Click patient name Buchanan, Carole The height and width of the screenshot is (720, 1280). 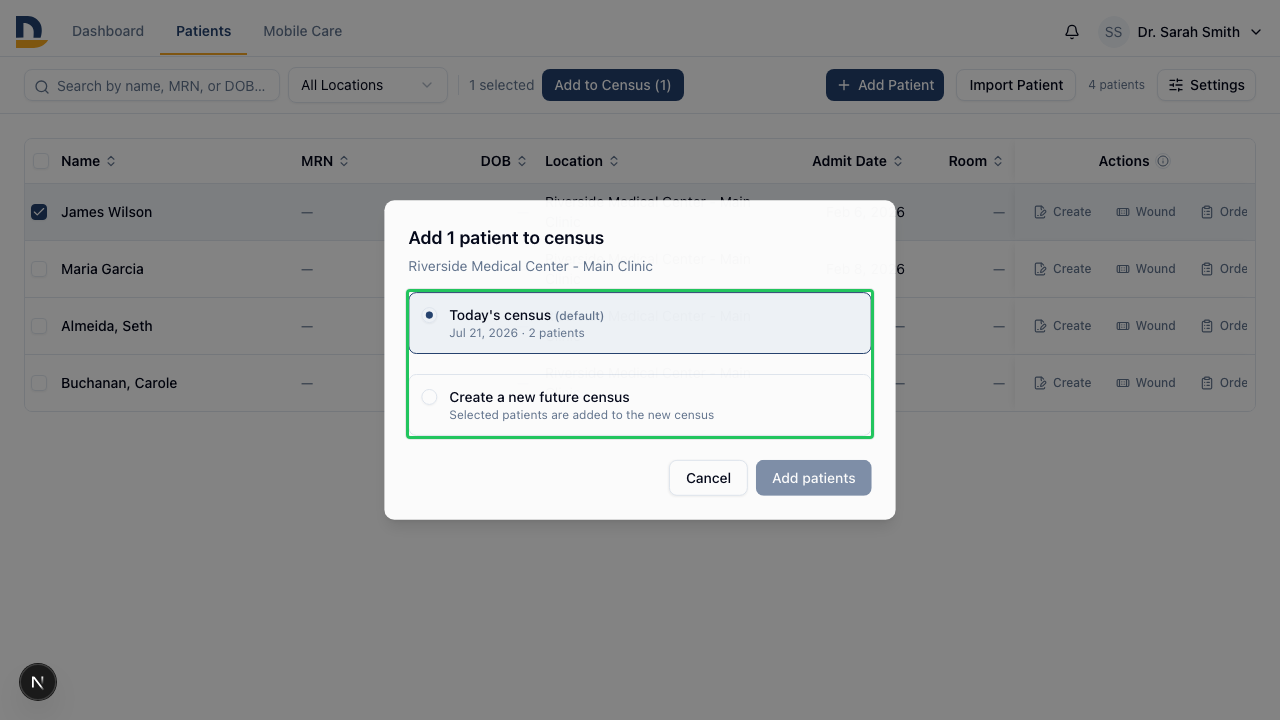pos(119,383)
